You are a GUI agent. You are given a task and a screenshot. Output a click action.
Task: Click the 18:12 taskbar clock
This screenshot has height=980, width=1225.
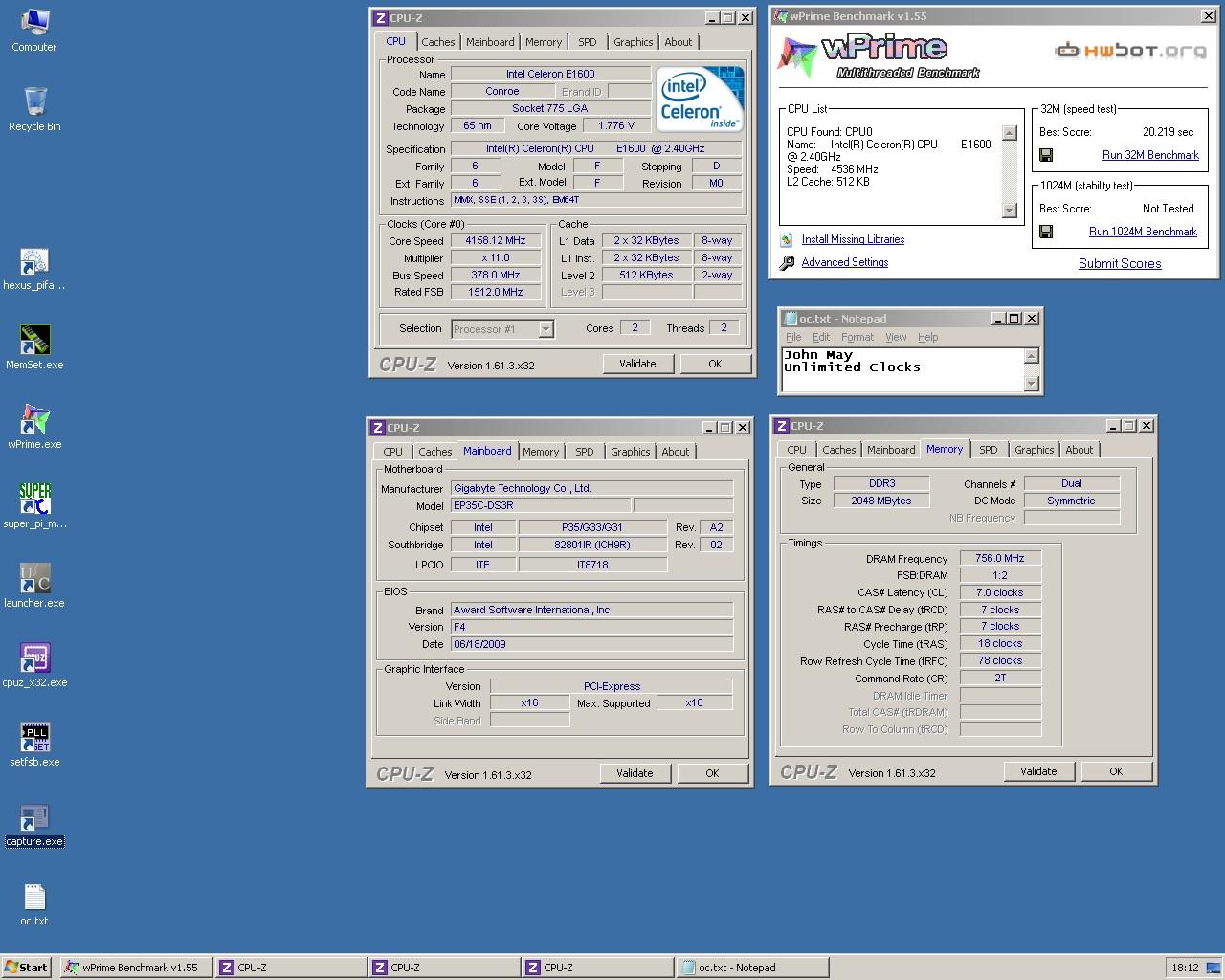[1185, 968]
